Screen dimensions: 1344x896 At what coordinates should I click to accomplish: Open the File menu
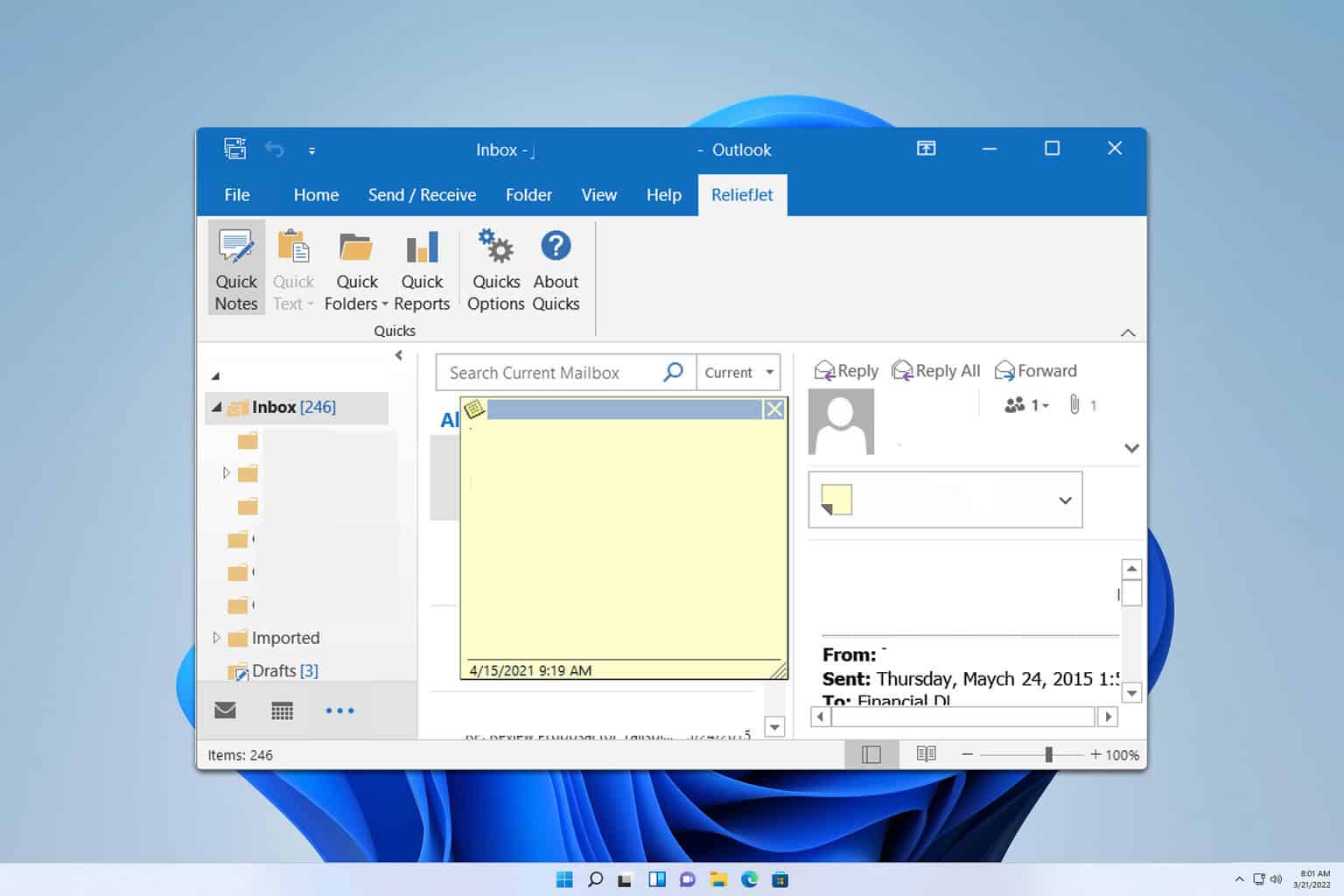pyautogui.click(x=237, y=194)
